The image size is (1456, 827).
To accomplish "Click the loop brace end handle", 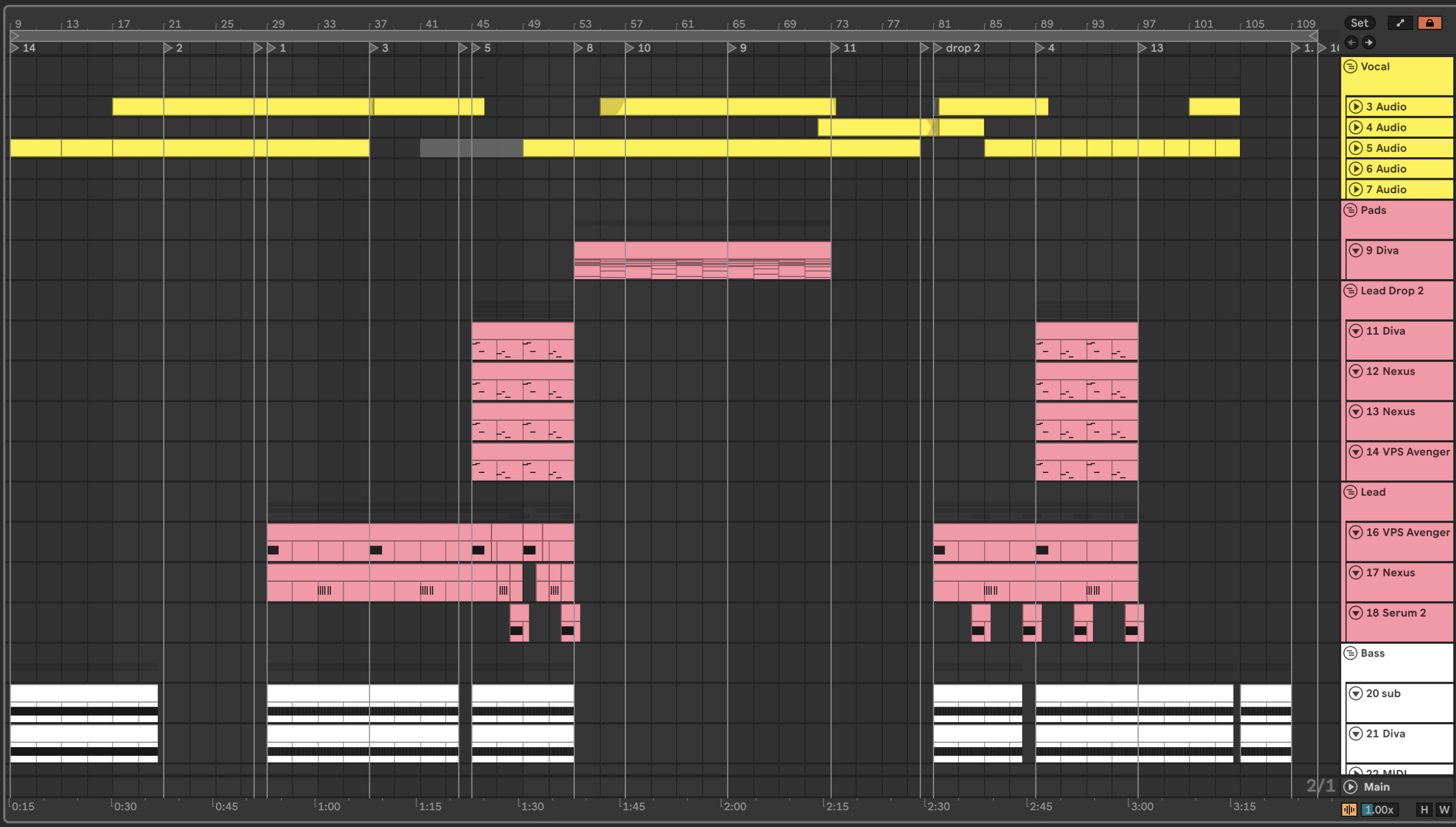I will coord(1313,36).
